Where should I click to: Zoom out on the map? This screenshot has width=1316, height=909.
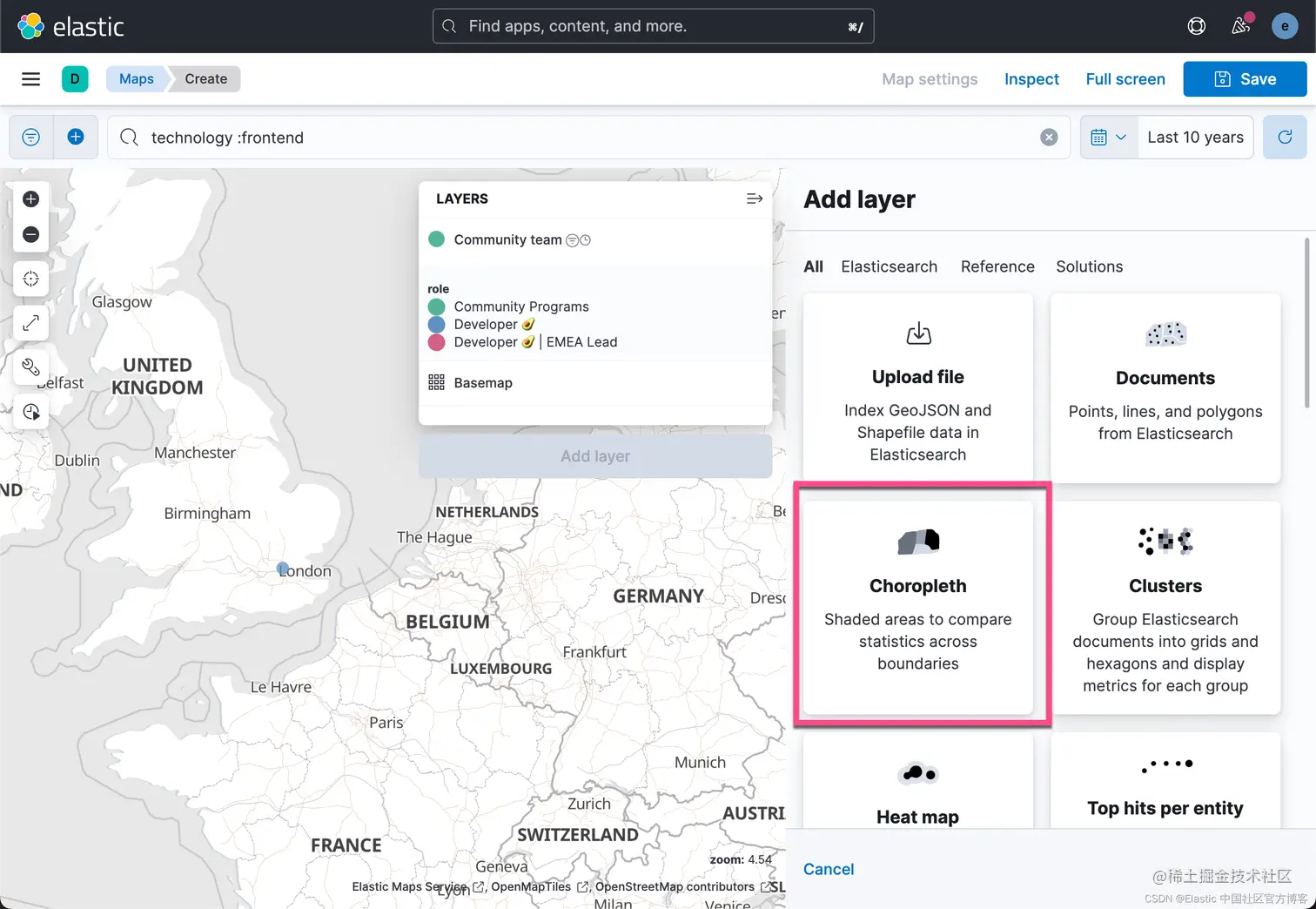point(30,234)
